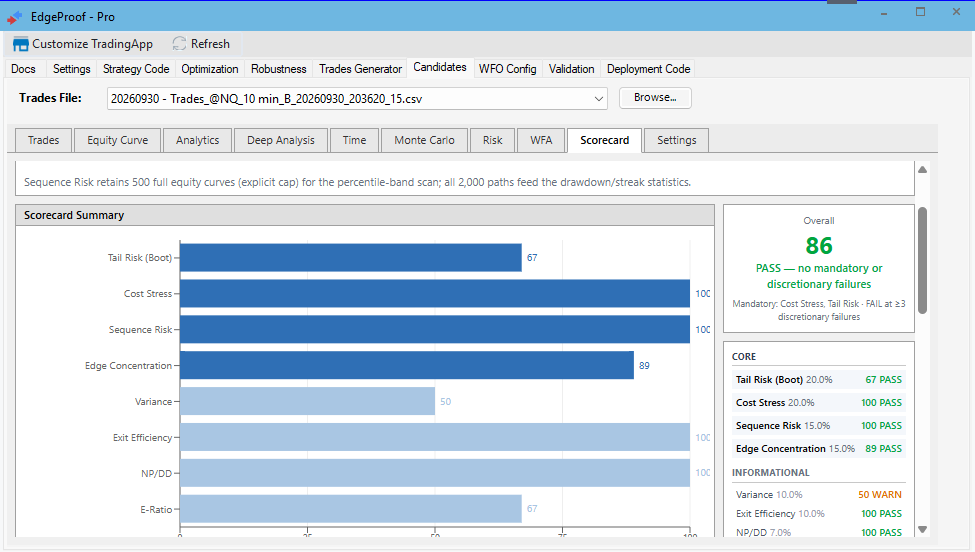975x552 pixels.
Task: Click the Sequence Risk info note text
Action: (358, 182)
